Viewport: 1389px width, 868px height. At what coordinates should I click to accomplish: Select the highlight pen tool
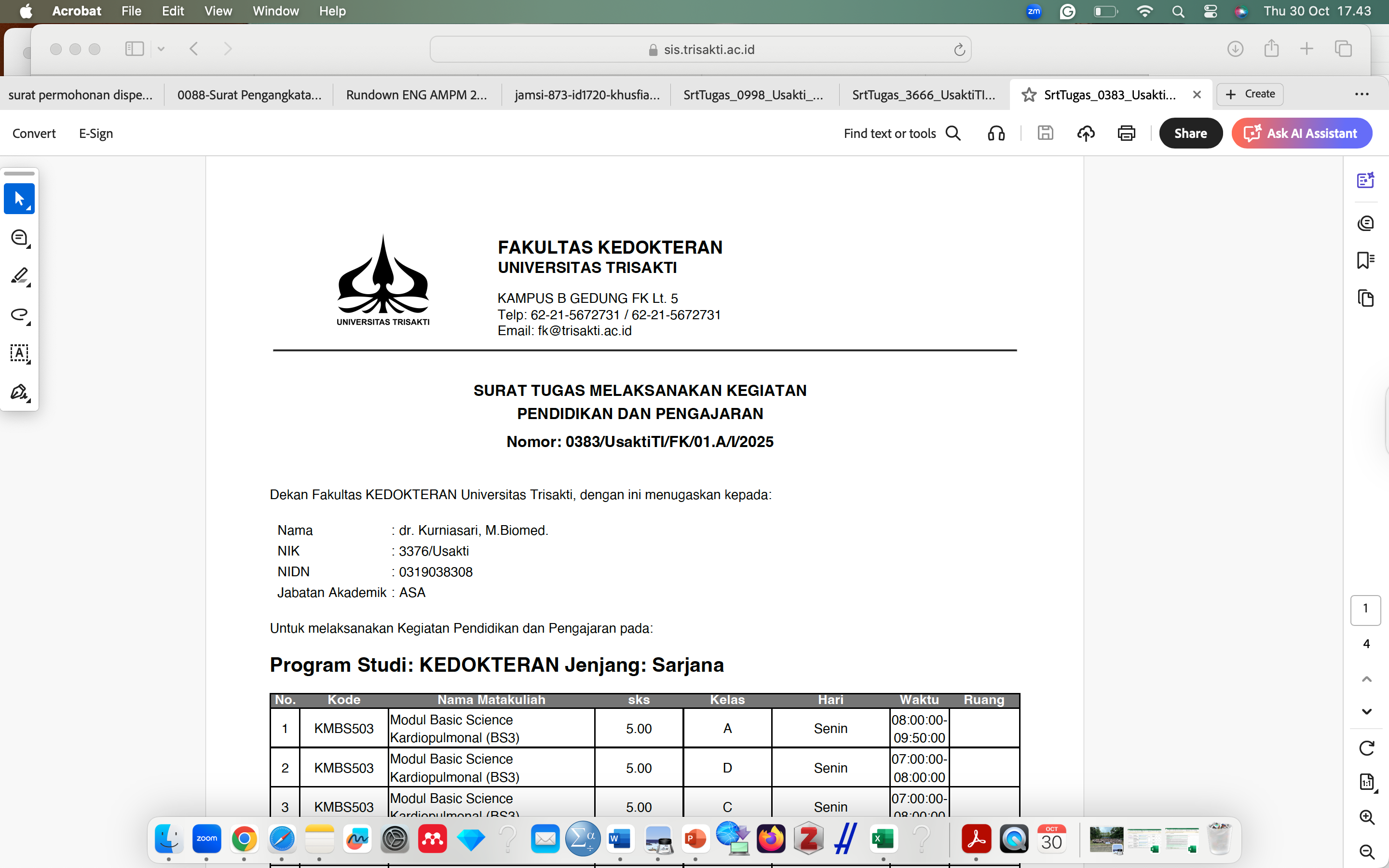(x=19, y=276)
